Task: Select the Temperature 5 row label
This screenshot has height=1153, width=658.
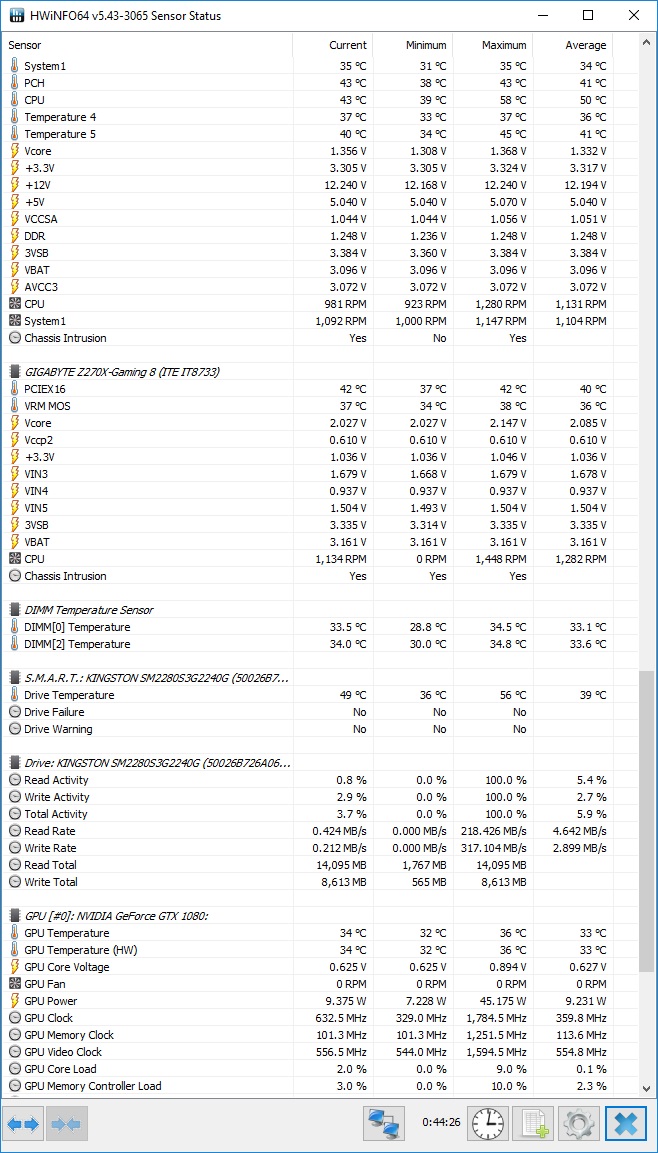Action: (x=60, y=134)
